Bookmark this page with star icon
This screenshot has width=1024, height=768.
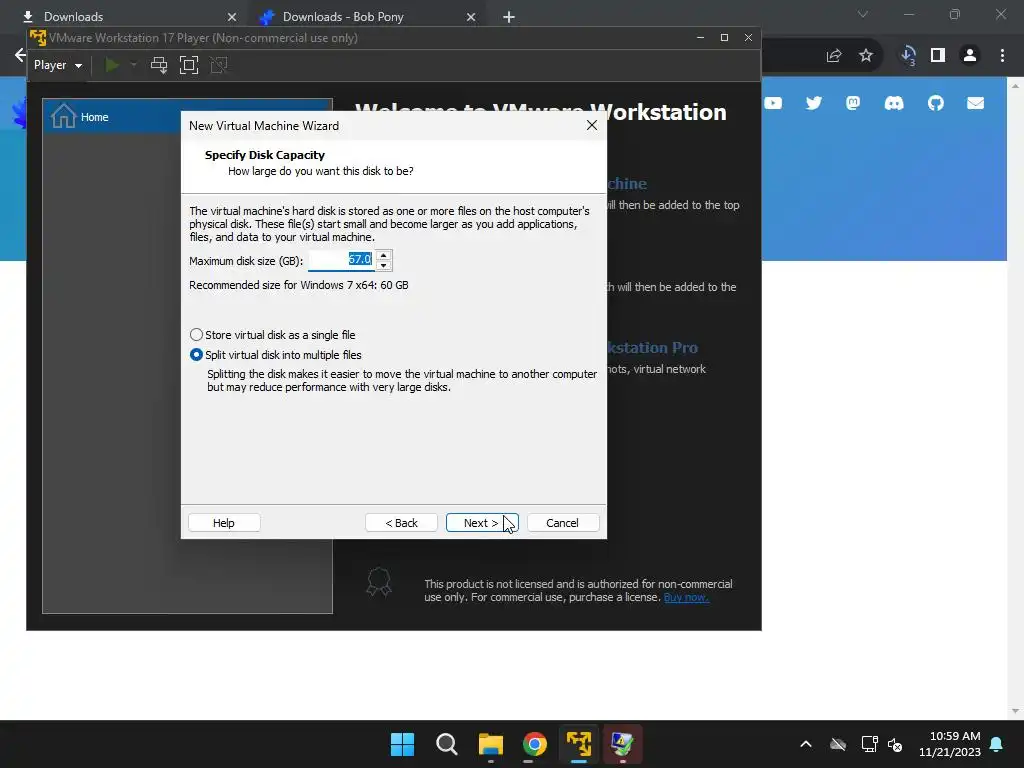coord(866,56)
